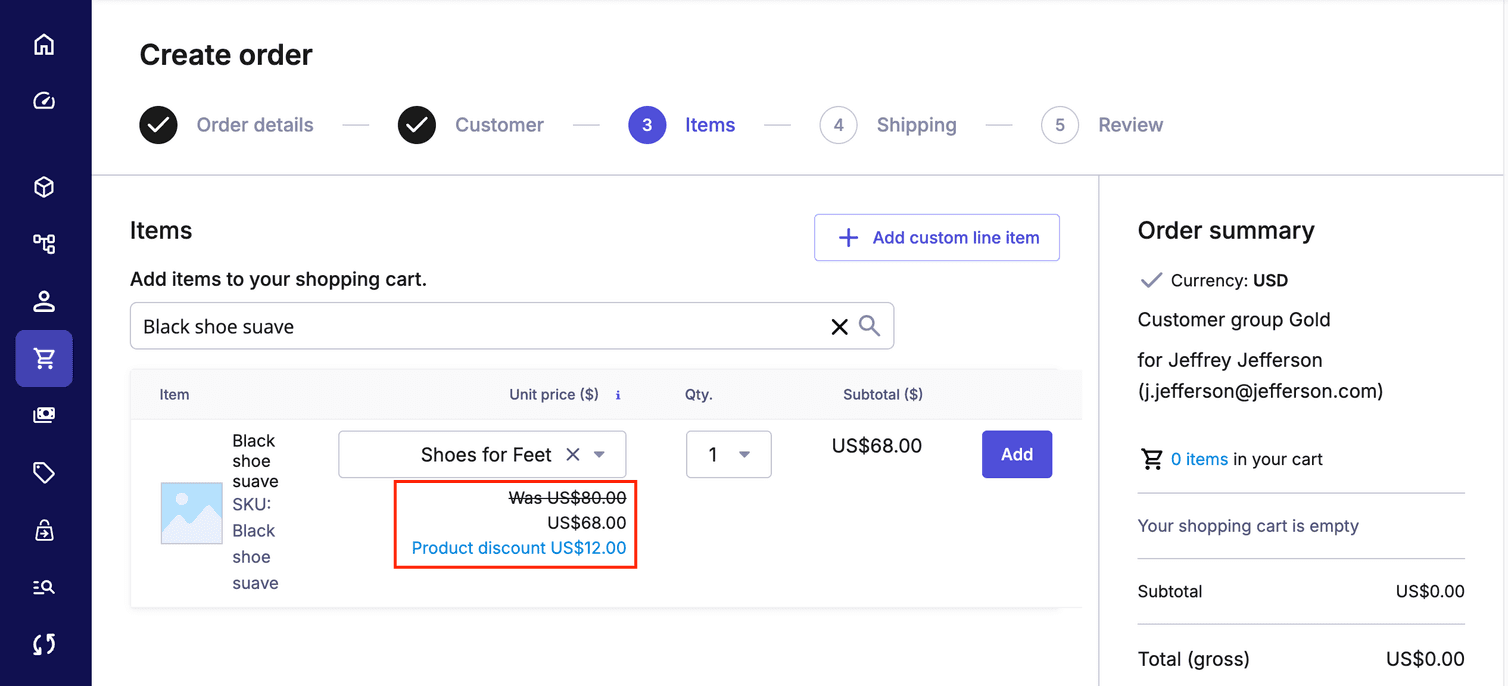Viewport: 1508px width, 686px height.
Task: Open the Shoes for Feet variant dropdown
Action: pyautogui.click(x=600, y=454)
